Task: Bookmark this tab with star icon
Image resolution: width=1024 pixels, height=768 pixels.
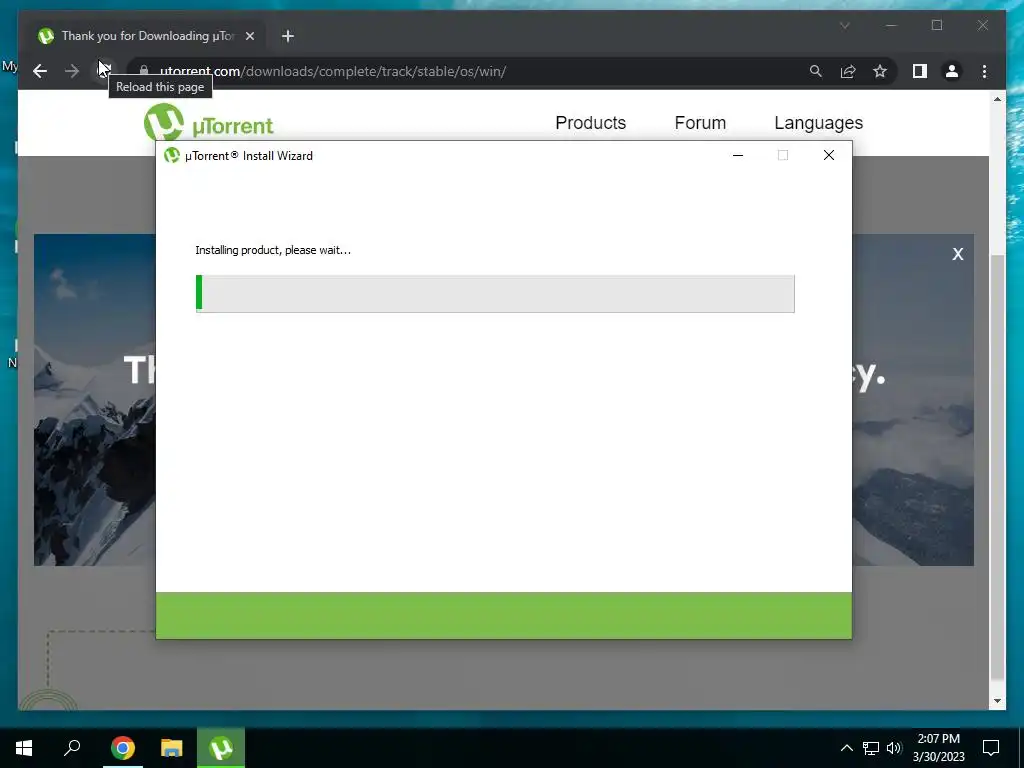Action: (880, 71)
